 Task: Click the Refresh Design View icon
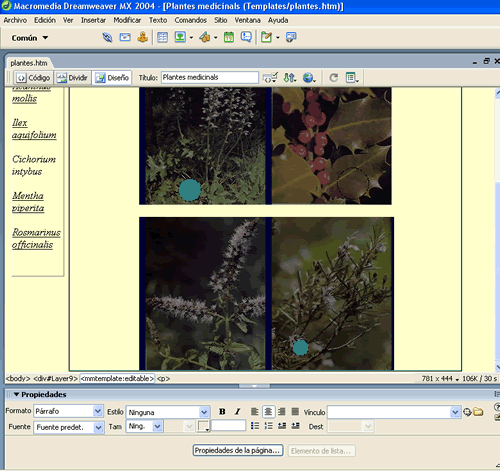(x=334, y=78)
